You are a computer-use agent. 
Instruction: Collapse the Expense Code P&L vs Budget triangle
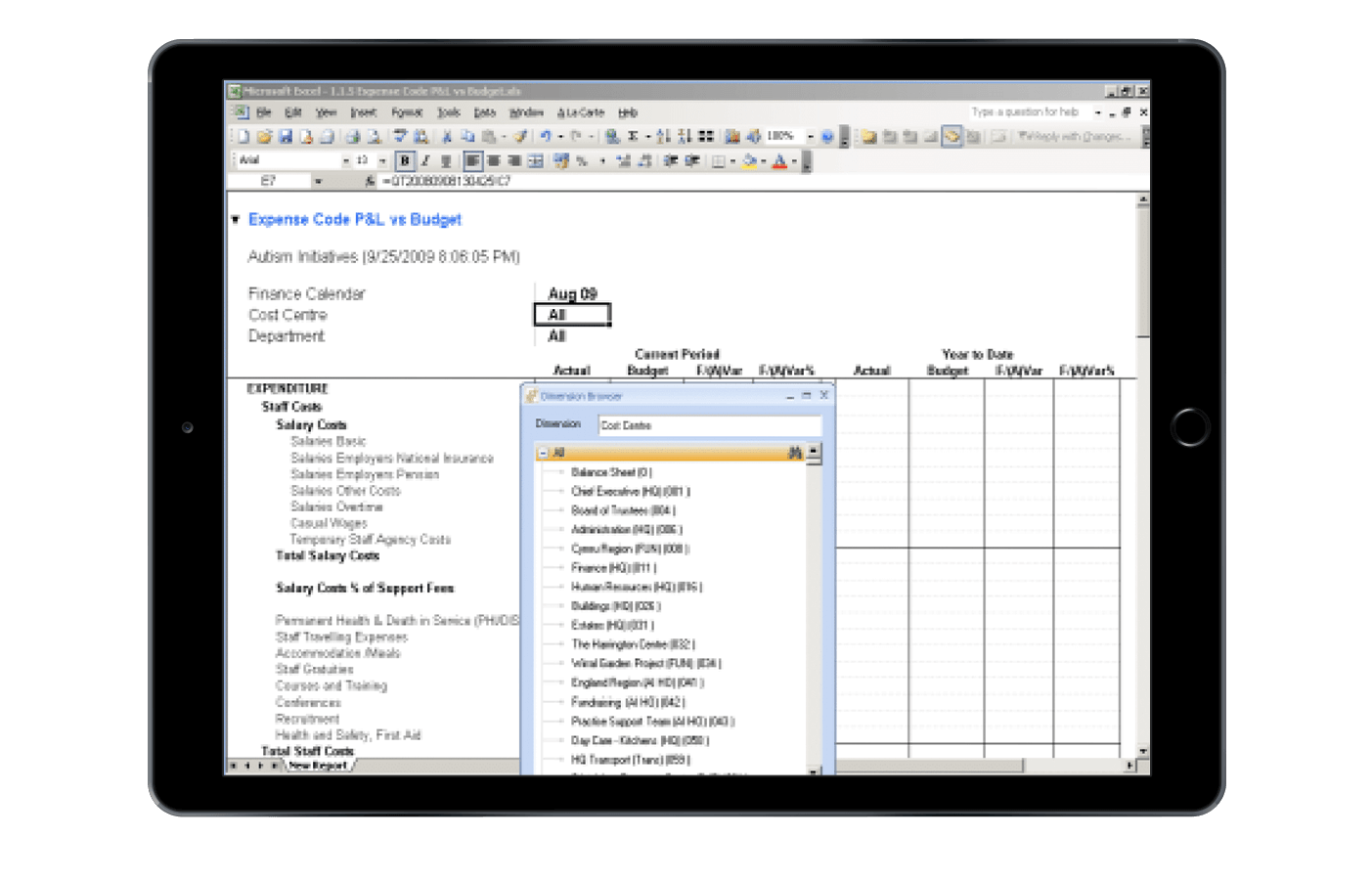(235, 220)
